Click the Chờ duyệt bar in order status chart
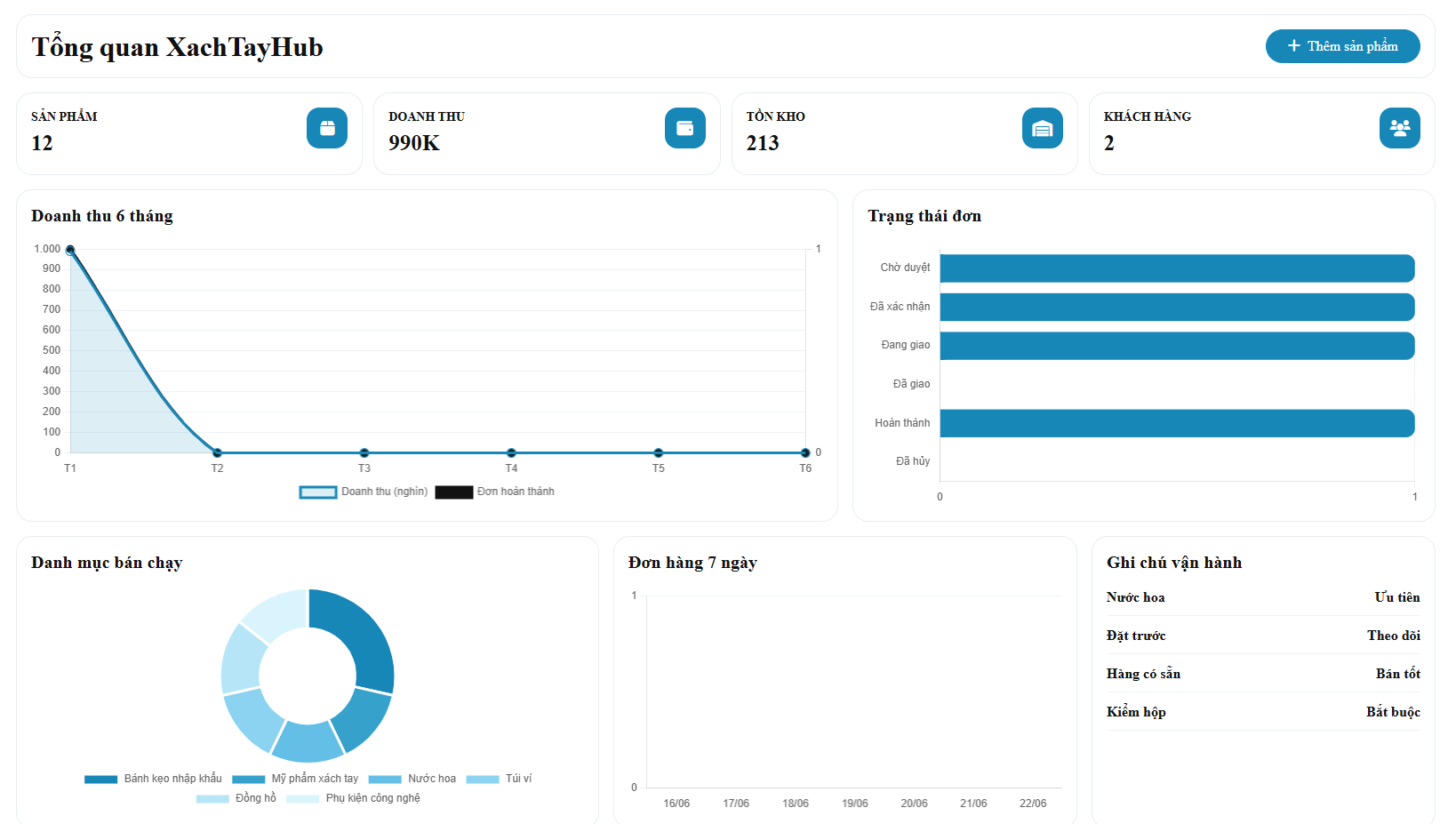 pyautogui.click(x=1177, y=268)
